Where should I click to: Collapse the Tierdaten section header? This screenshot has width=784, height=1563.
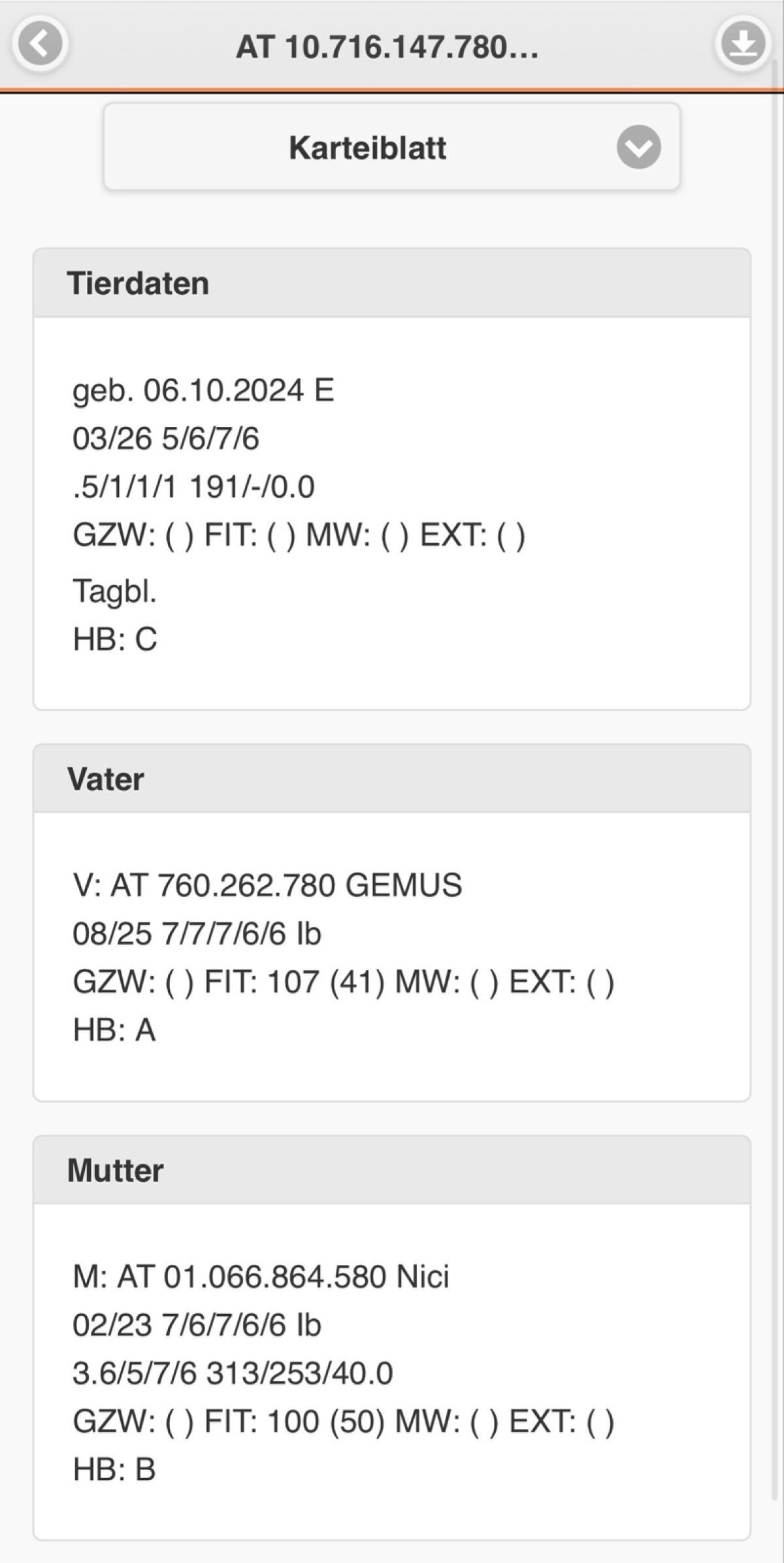(x=391, y=283)
